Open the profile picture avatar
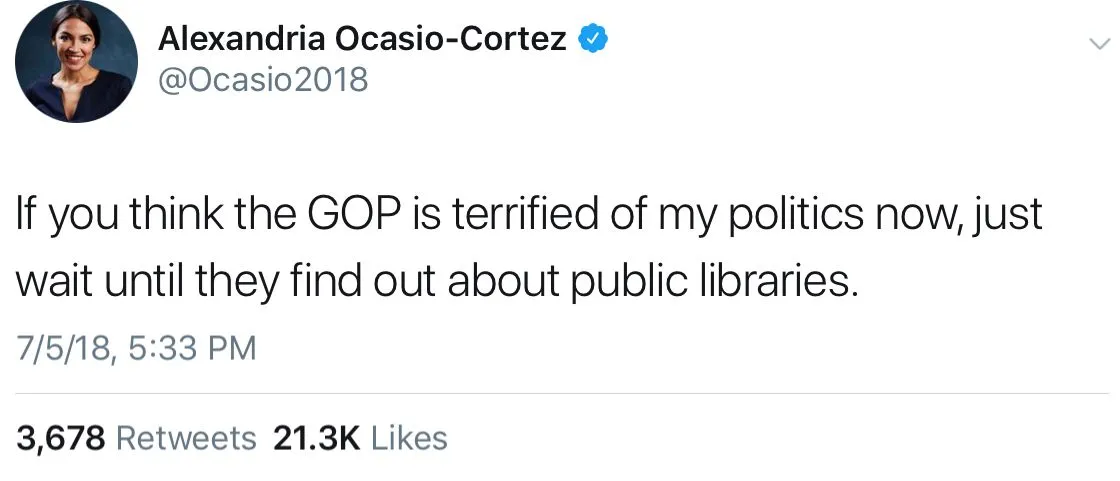This screenshot has height=481, width=1120. (x=77, y=63)
